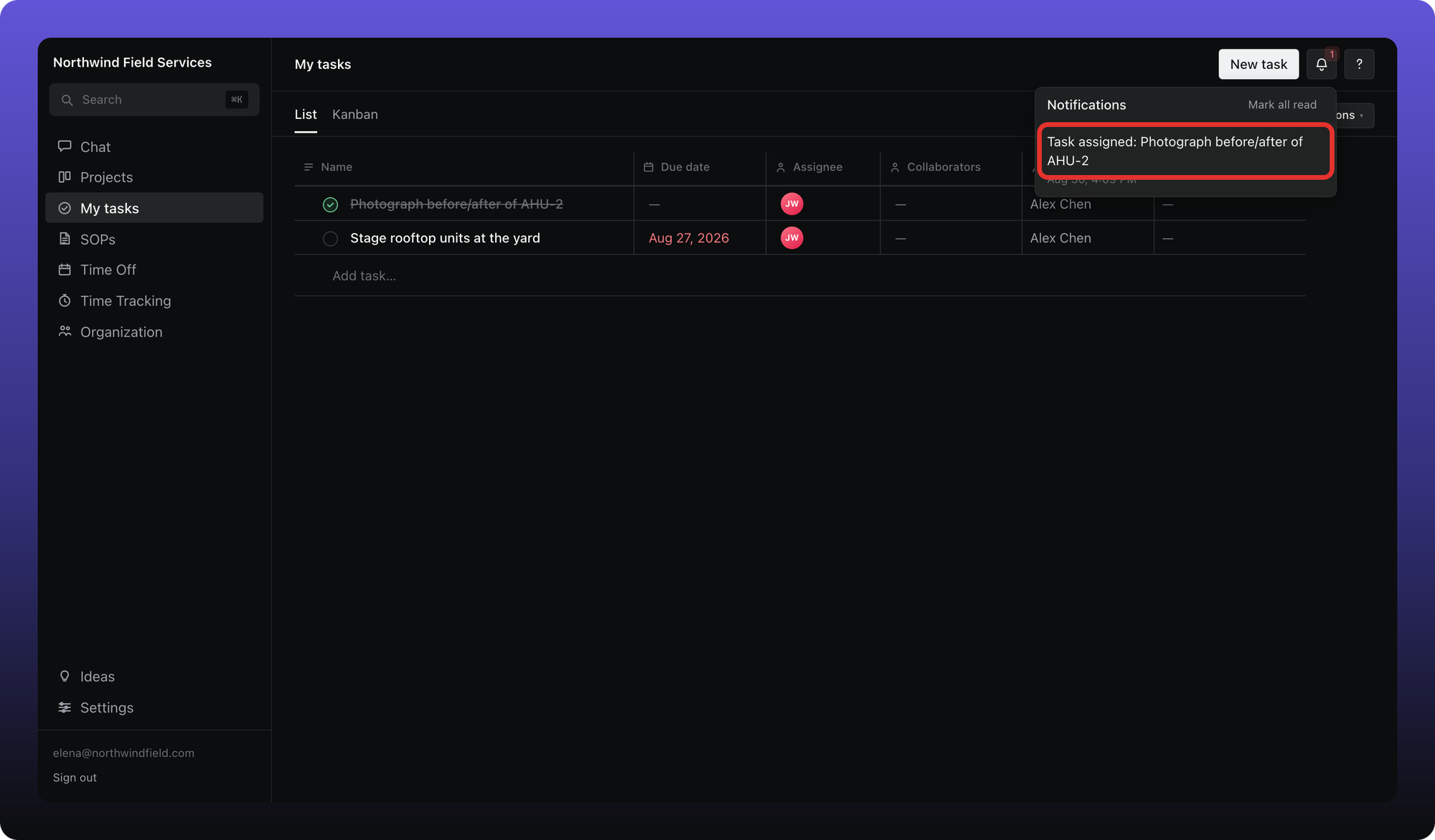Click the Due date calendar header icon
The width and height of the screenshot is (1435, 840).
[x=649, y=167]
